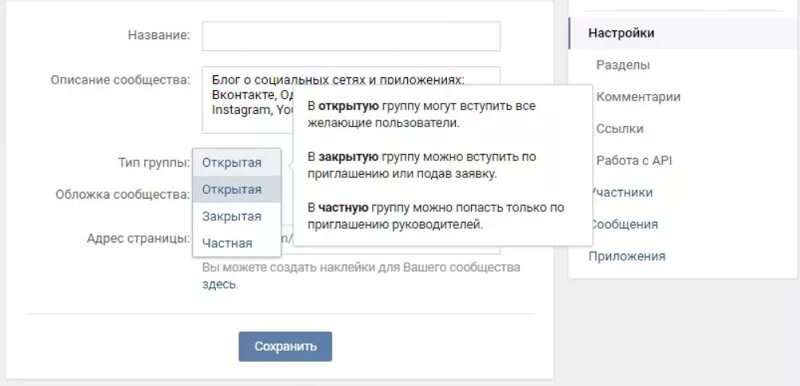Click the Название text field
The height and width of the screenshot is (386, 800).
pos(351,36)
